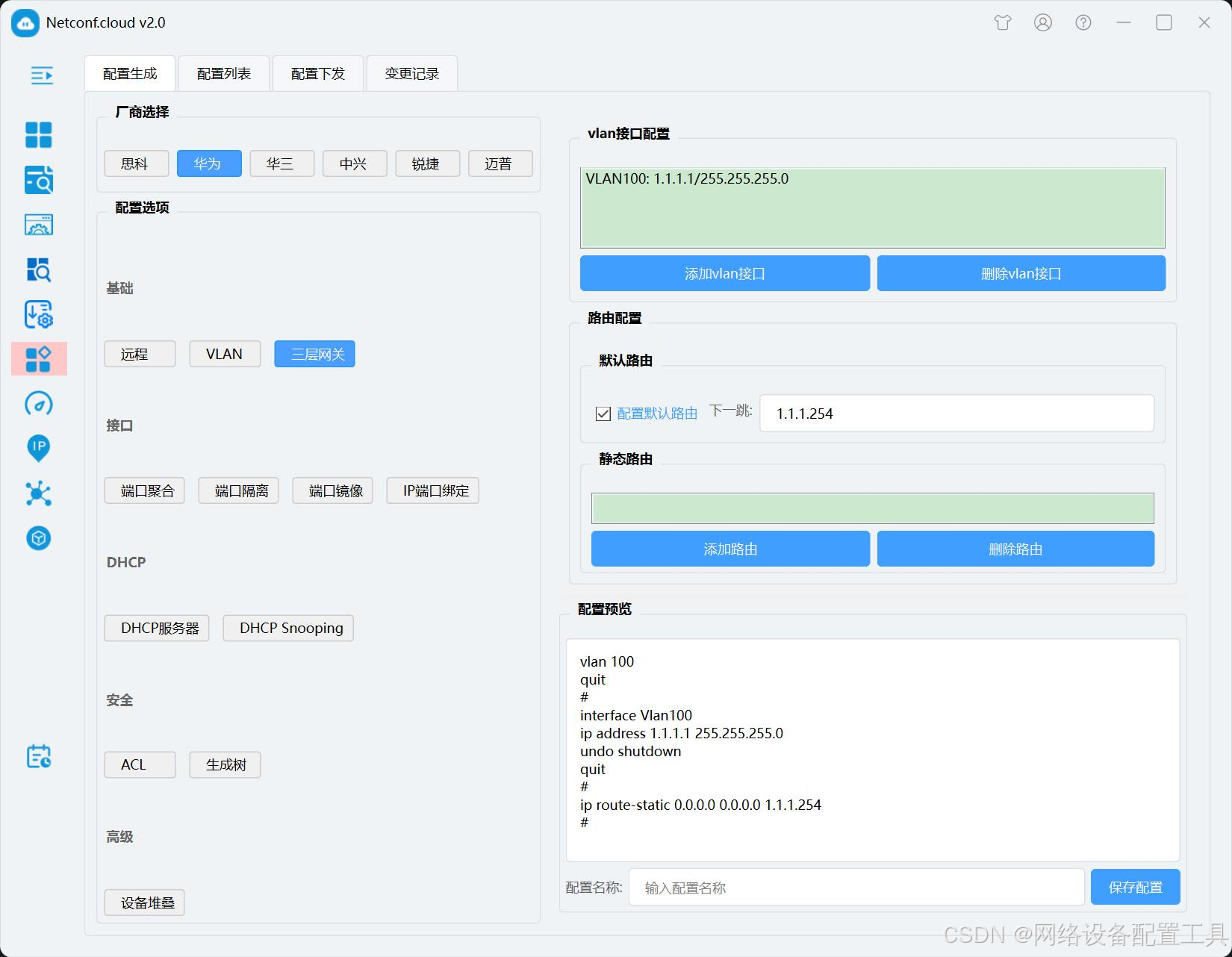Click the DHCP Snooping option button
This screenshot has height=957, width=1232.
pos(288,628)
